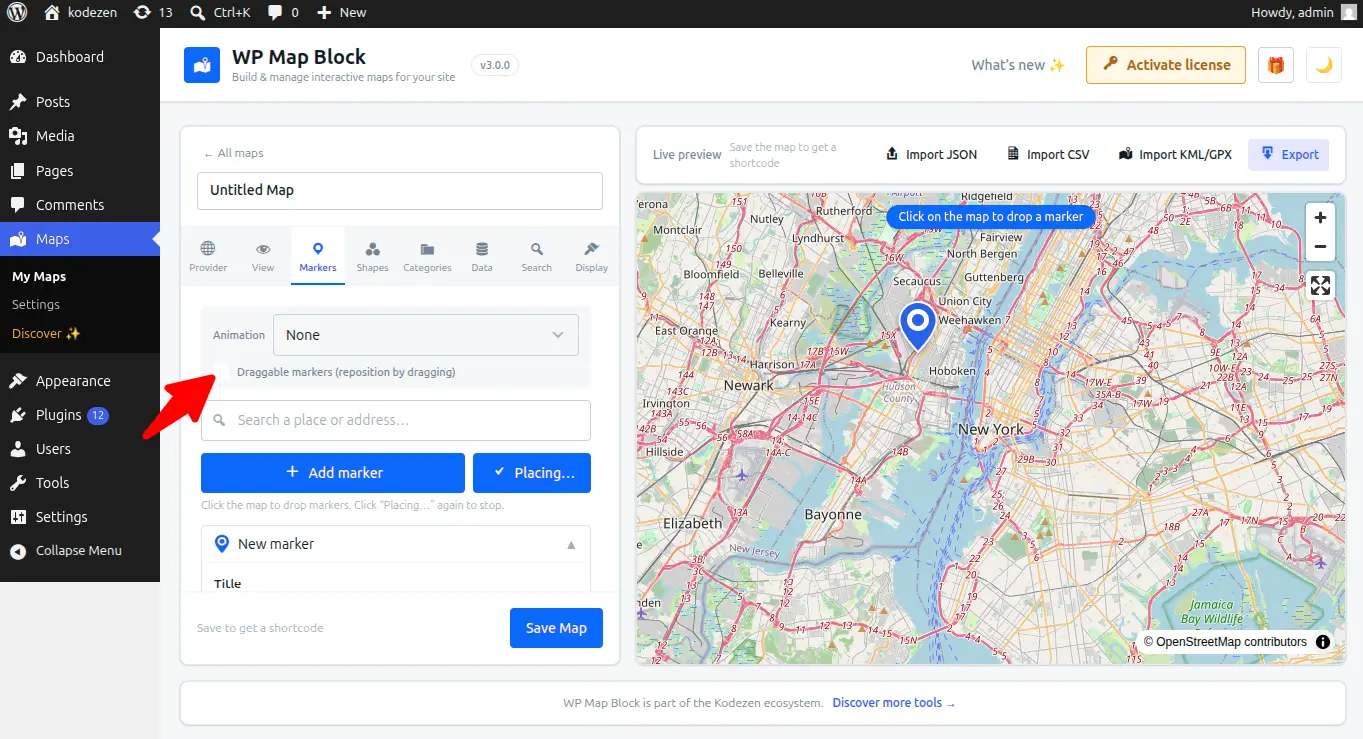Click the Export button
This screenshot has width=1363, height=739.
click(x=1289, y=154)
